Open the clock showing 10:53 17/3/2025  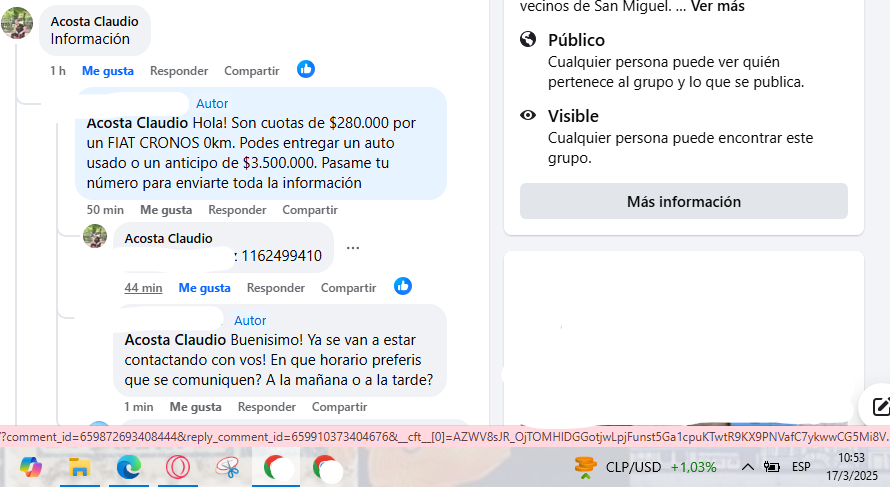(x=850, y=467)
